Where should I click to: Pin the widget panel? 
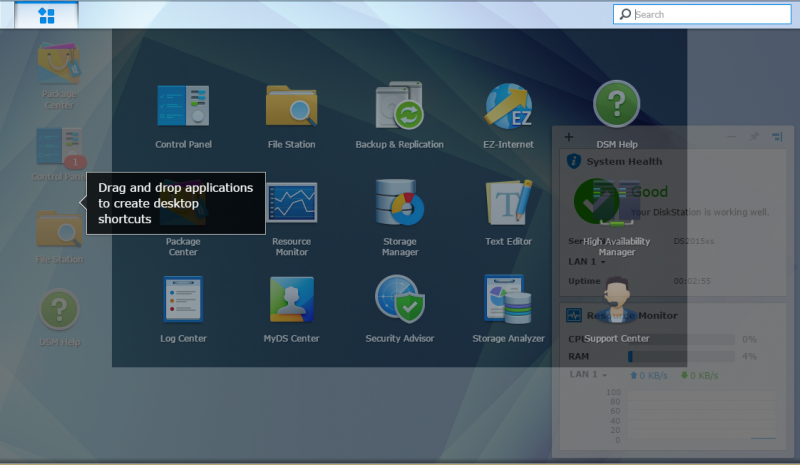click(754, 137)
